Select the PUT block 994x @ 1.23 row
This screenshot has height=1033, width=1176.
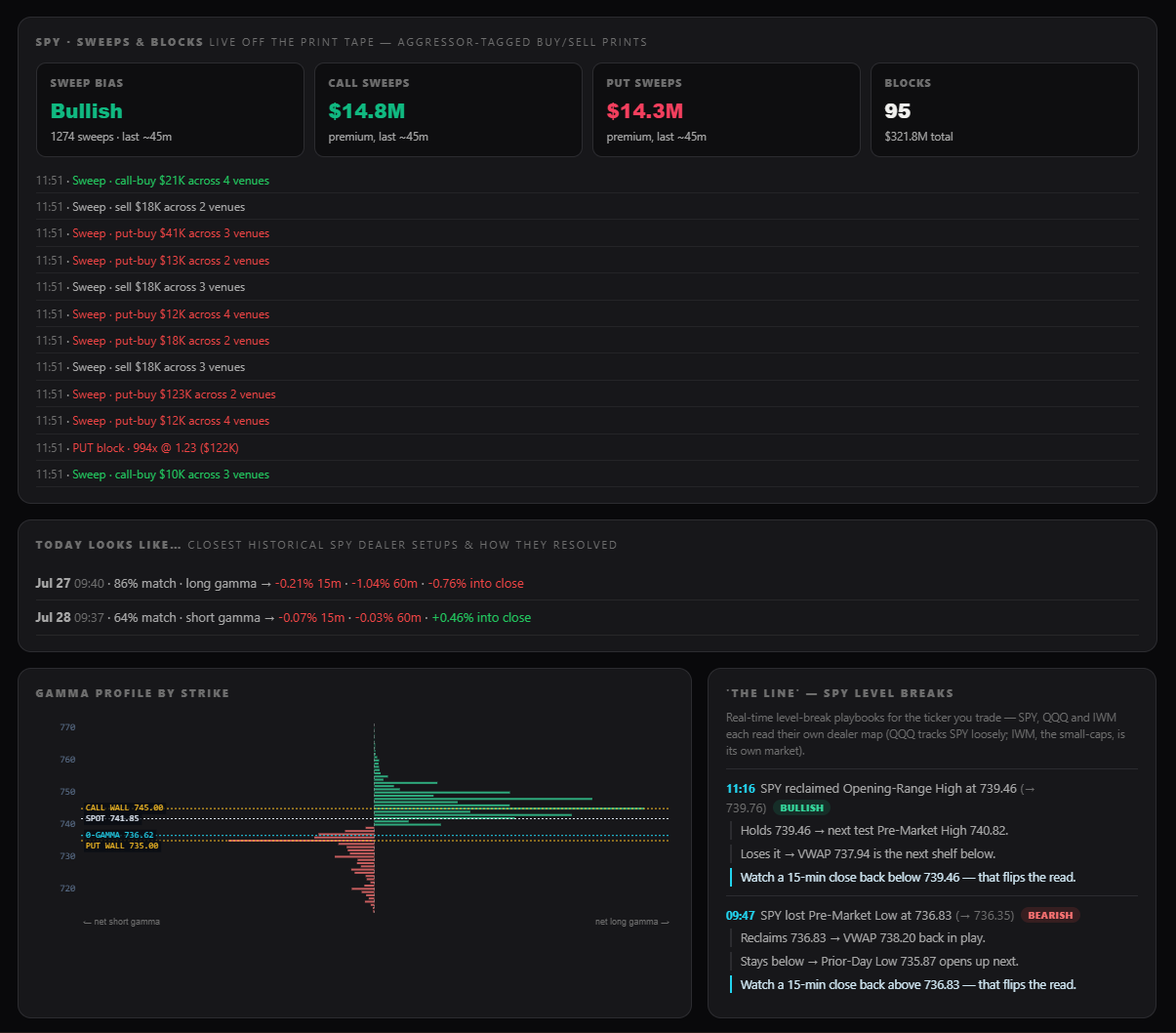(588, 448)
